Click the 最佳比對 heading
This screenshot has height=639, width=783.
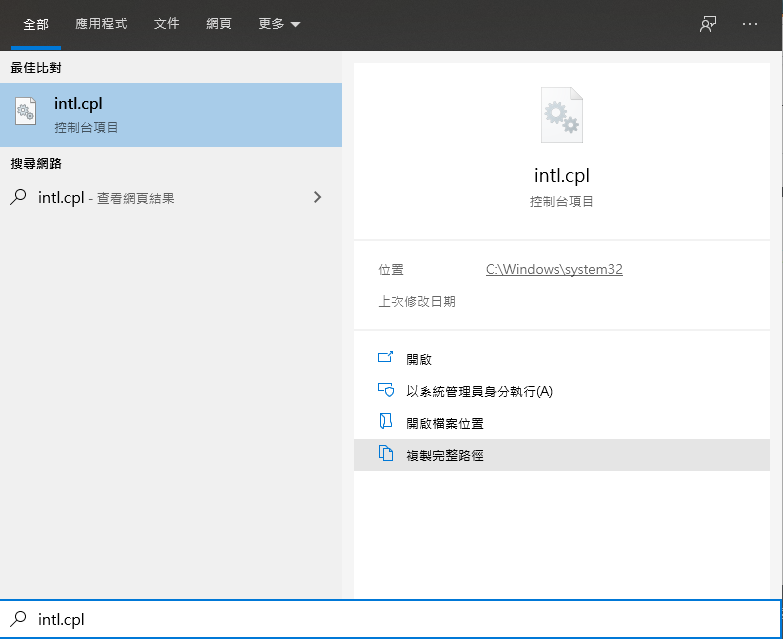(36, 67)
